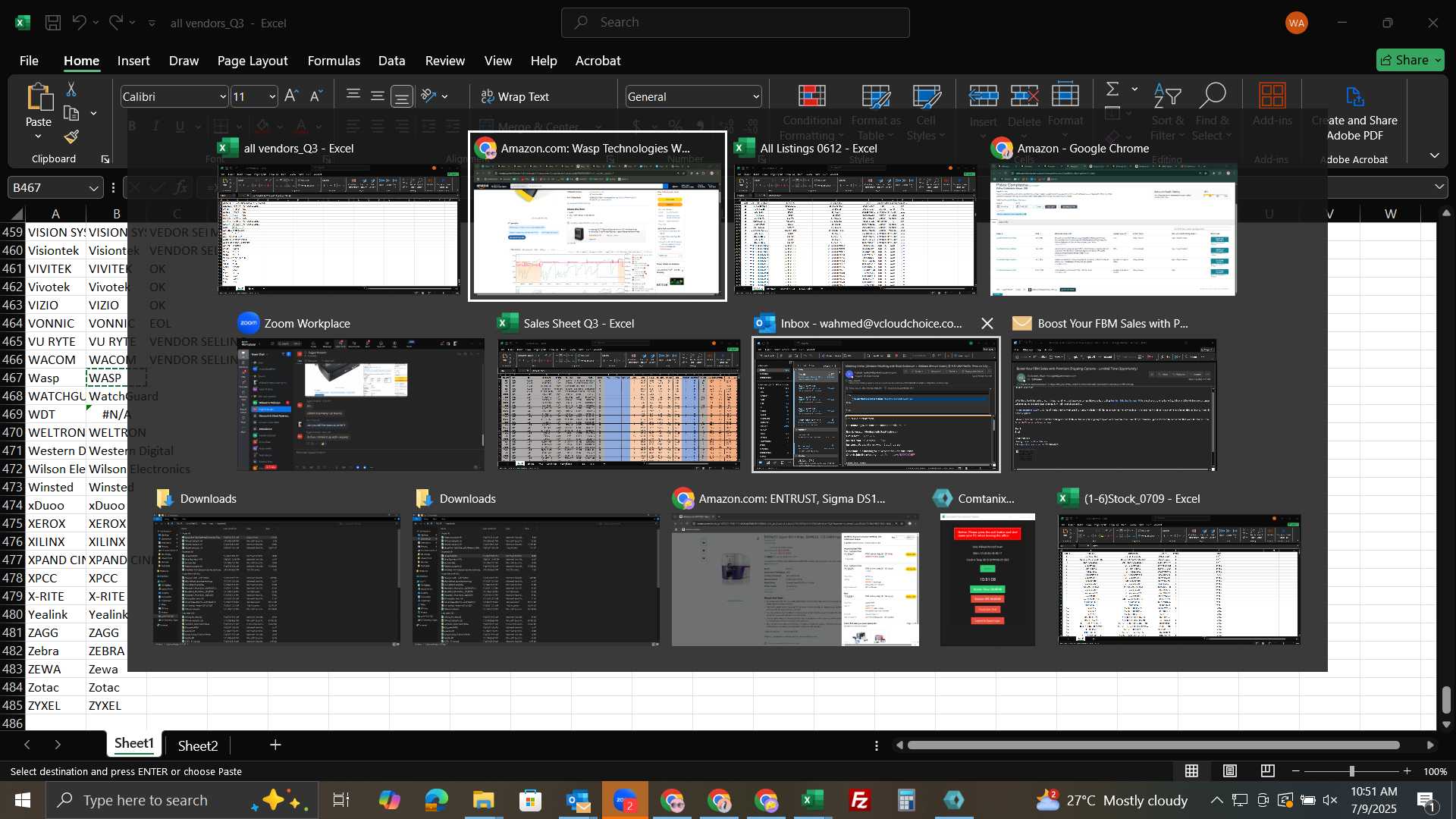Switch to All Listings 0612 Excel thumbnail
Viewport: 1456px width, 819px height.
pyautogui.click(x=855, y=229)
